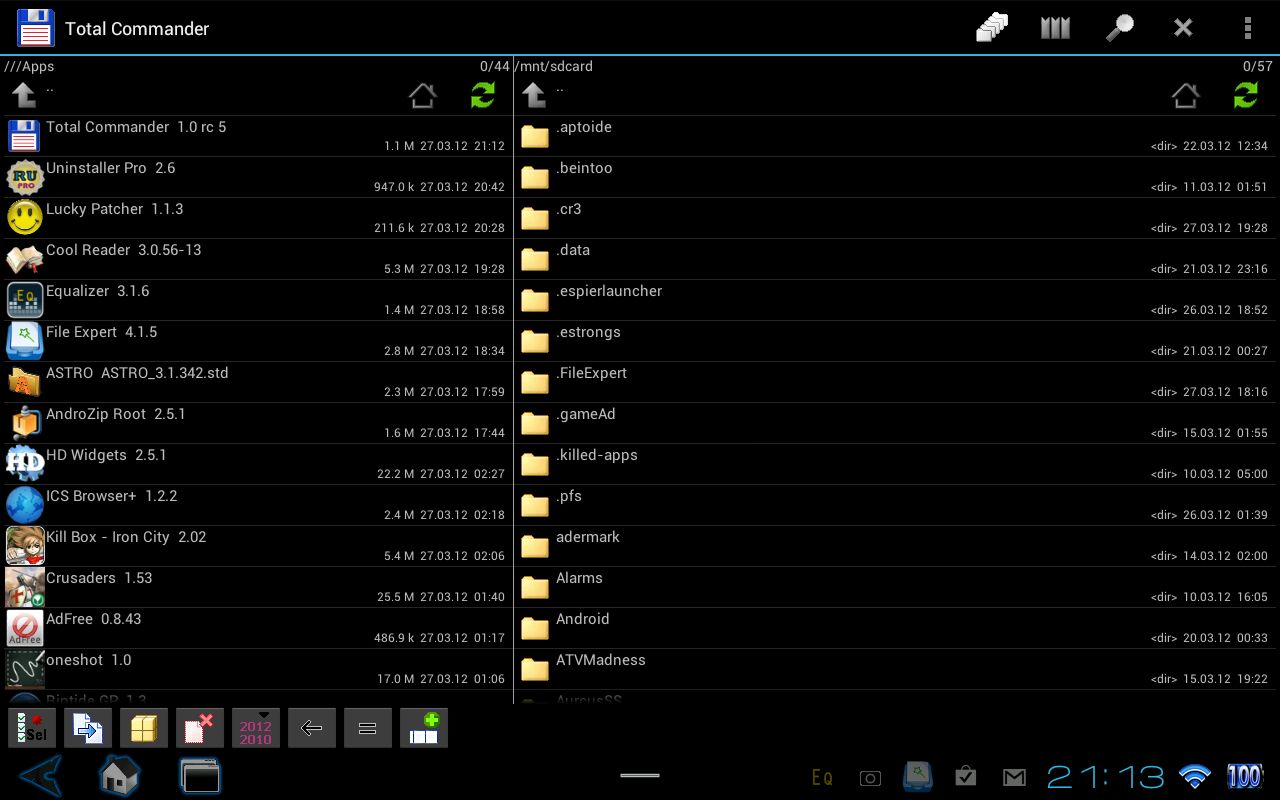The image size is (1280, 800).
Task: Open the .beintoo folder
Action: tap(896, 177)
